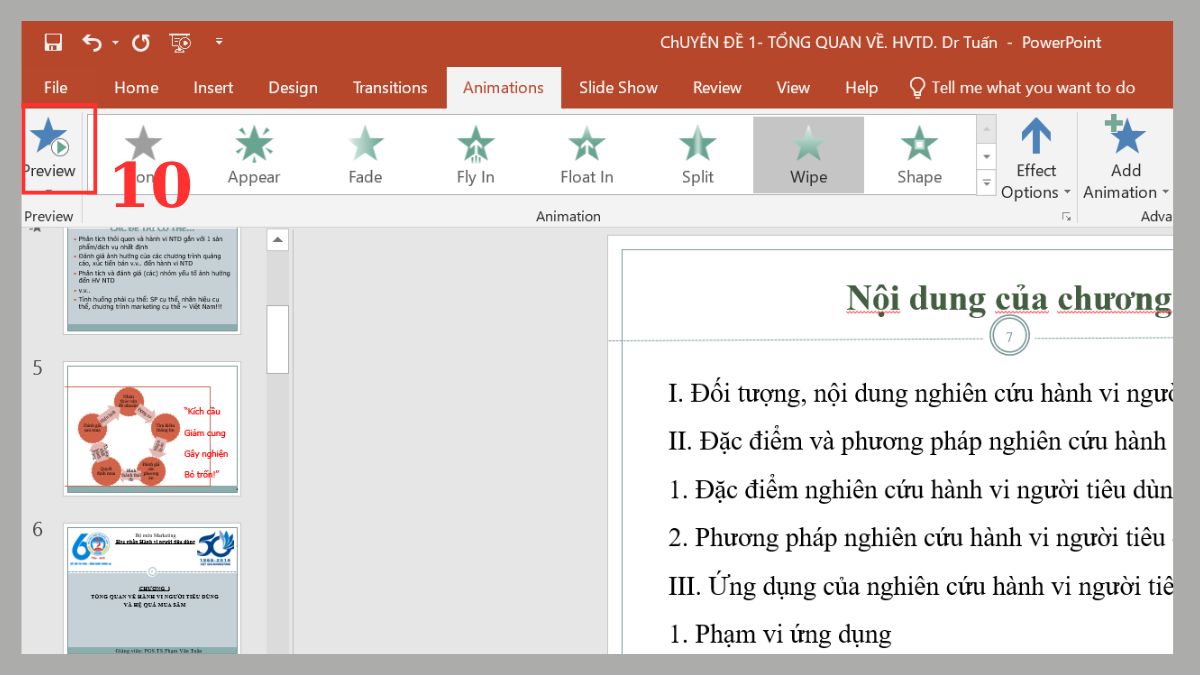Apply the Appear animation
This screenshot has width=1200, height=675.
click(253, 155)
